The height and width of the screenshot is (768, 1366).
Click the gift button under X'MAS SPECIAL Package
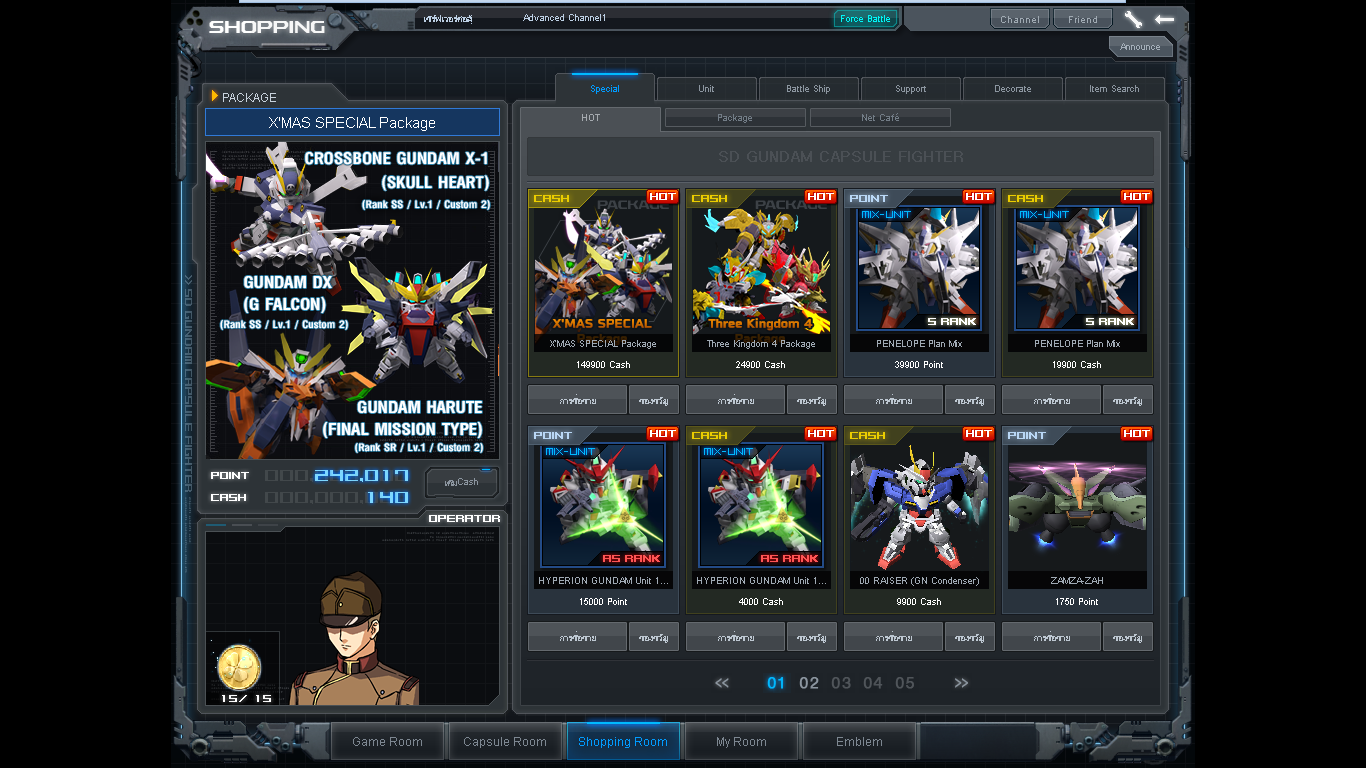coord(654,400)
